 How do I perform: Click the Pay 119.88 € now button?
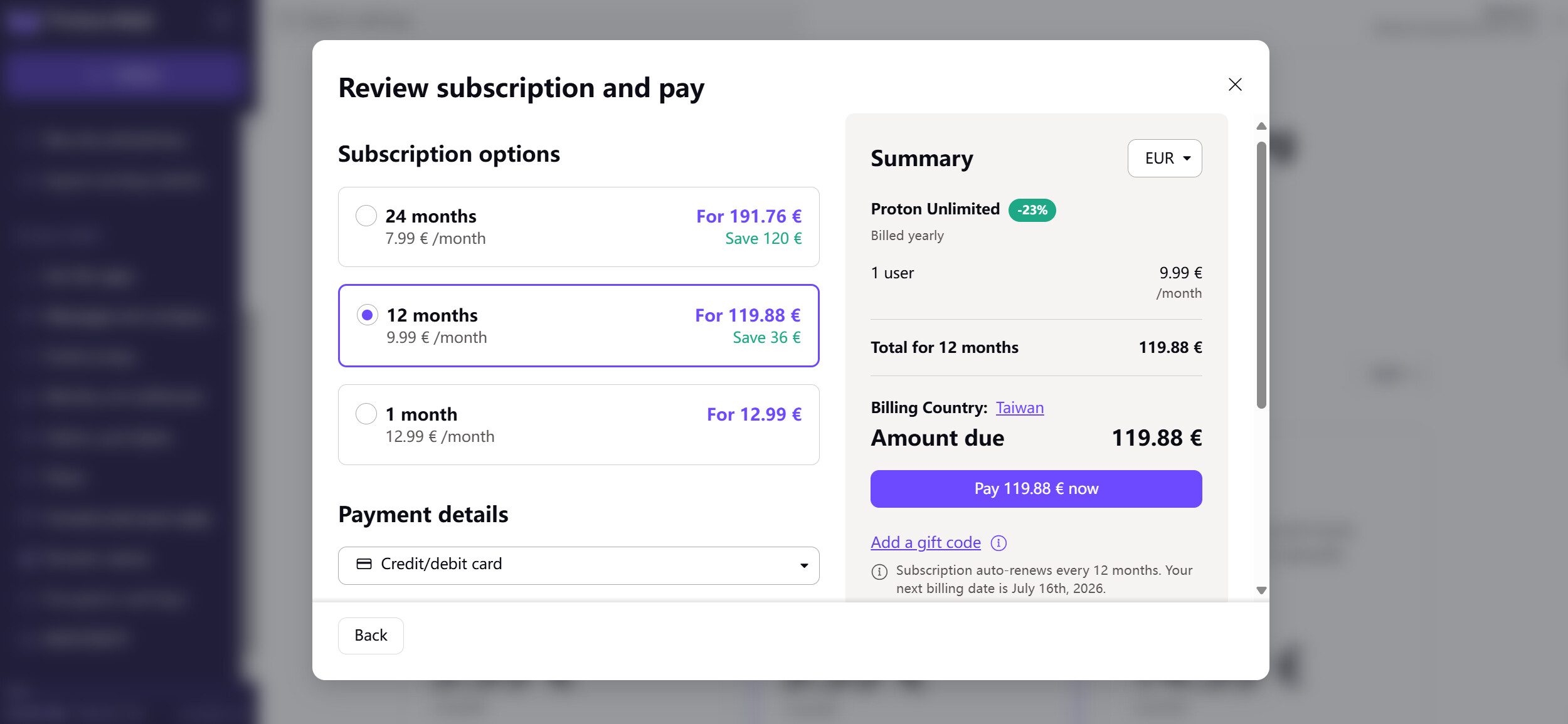tap(1036, 489)
